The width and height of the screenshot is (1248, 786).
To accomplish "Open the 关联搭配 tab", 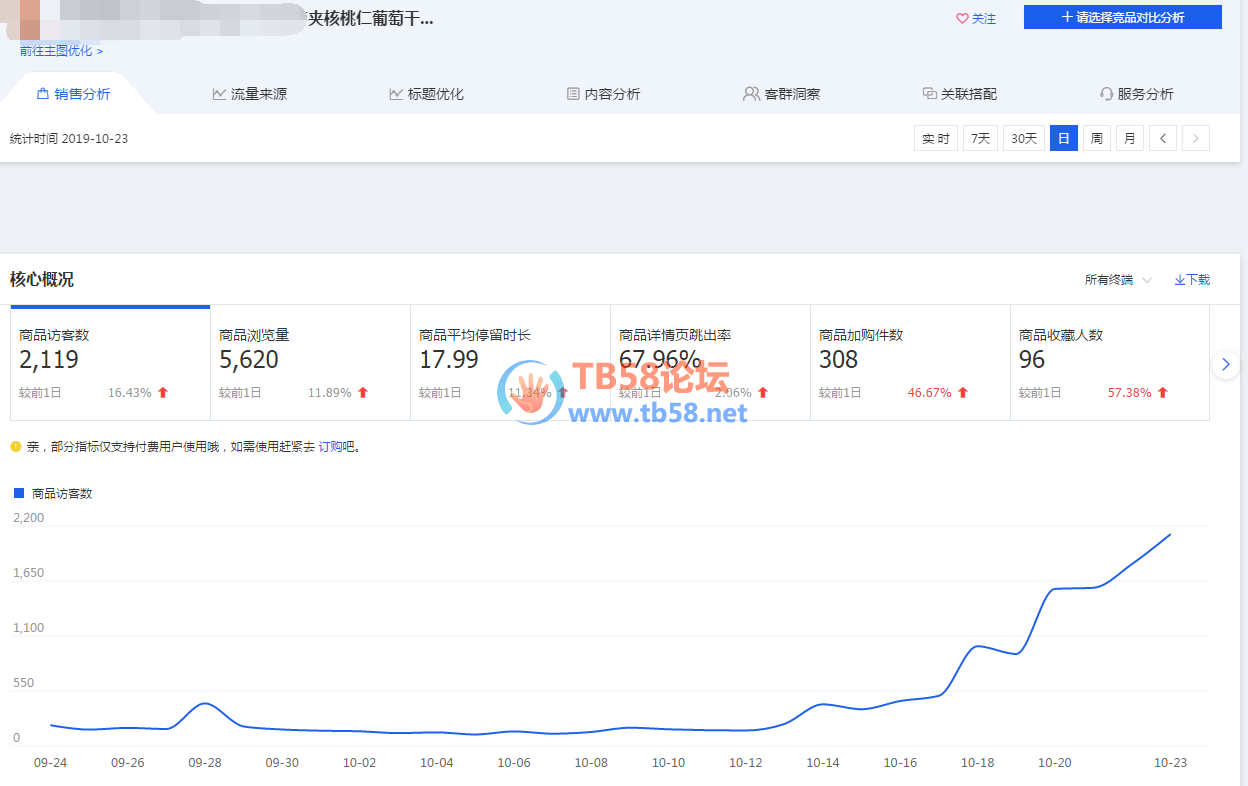I will coord(960,94).
